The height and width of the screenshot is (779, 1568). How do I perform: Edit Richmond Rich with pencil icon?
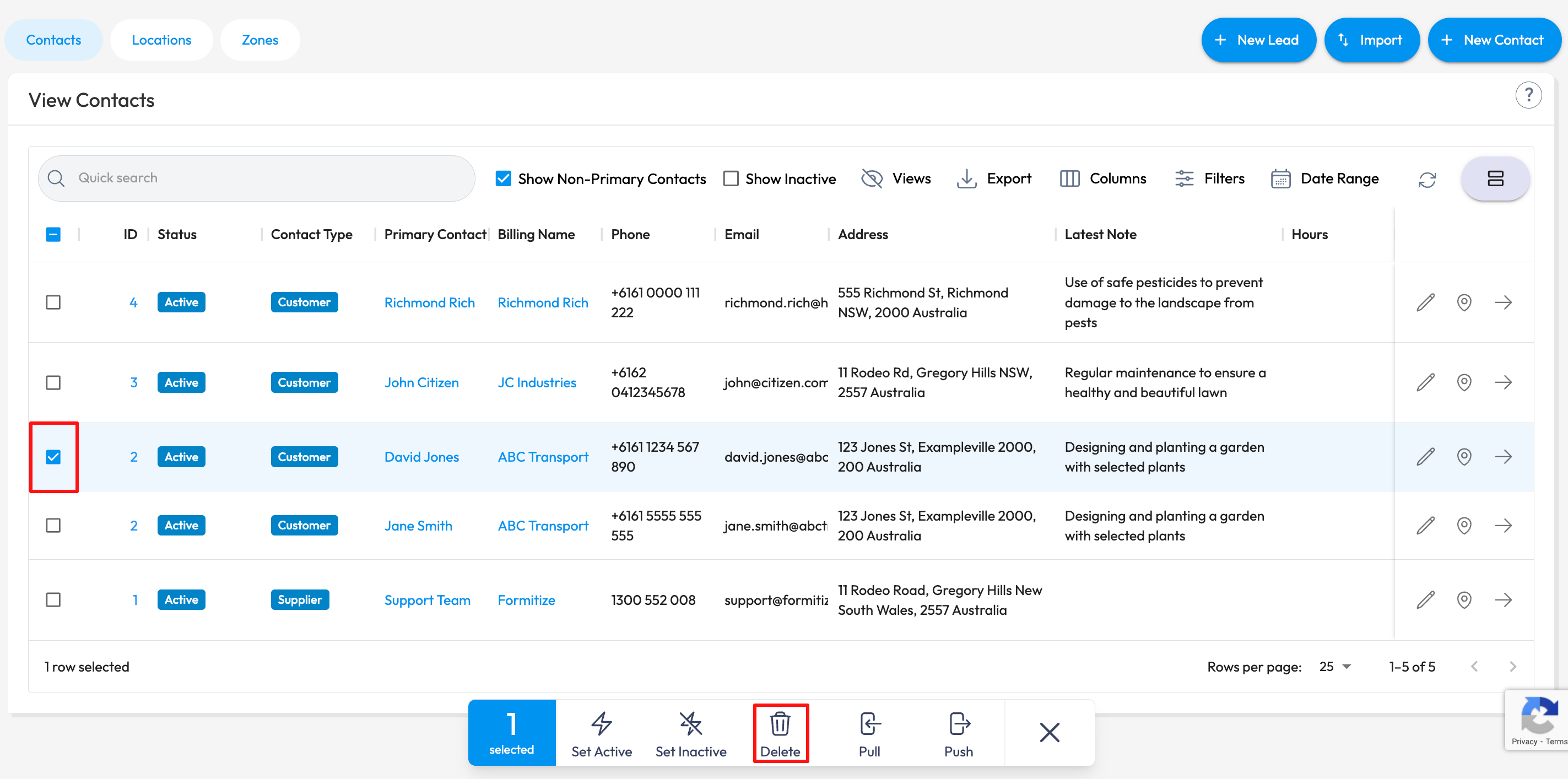(x=1425, y=302)
